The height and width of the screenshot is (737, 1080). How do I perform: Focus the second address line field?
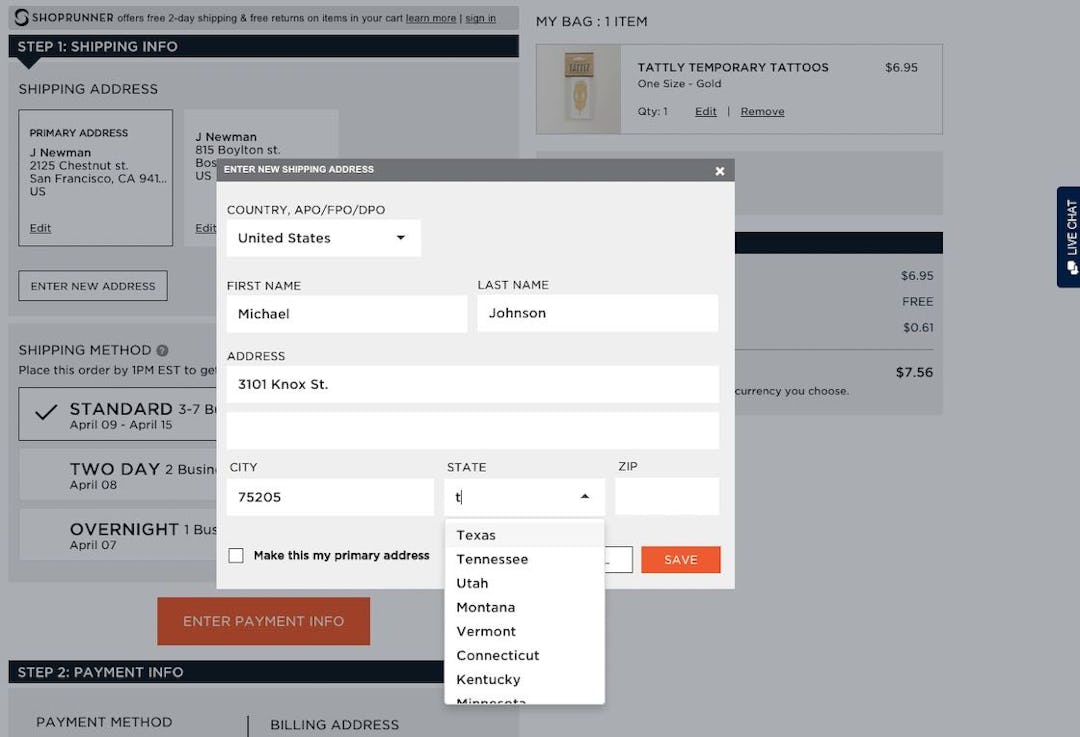click(472, 431)
